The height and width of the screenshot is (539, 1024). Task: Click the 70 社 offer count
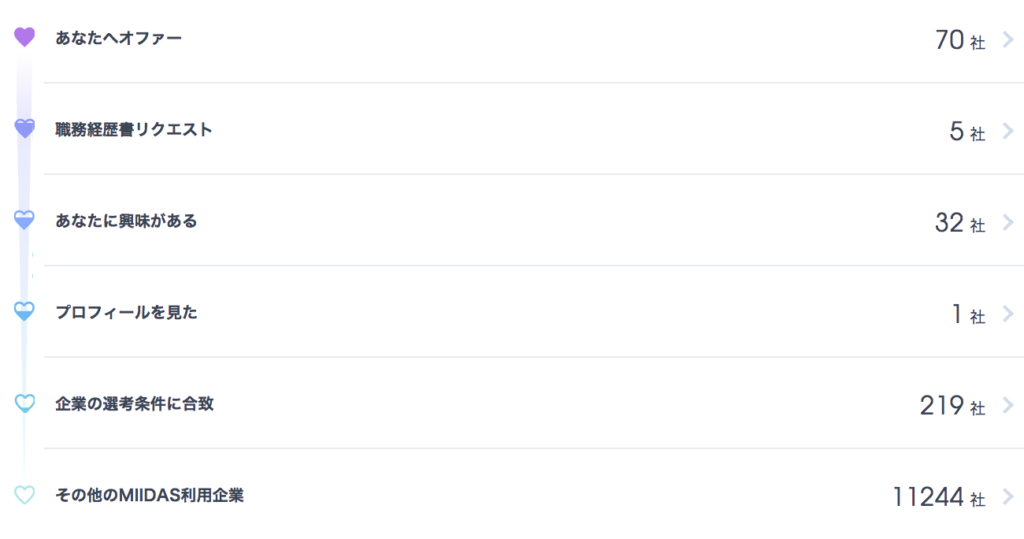[x=960, y=40]
